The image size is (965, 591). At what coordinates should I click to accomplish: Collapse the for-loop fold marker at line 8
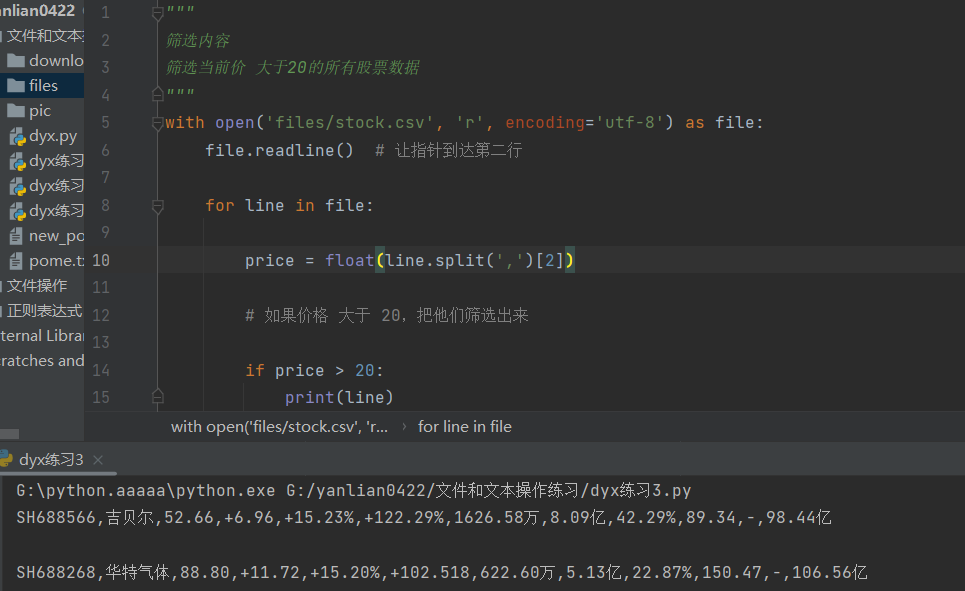click(158, 206)
